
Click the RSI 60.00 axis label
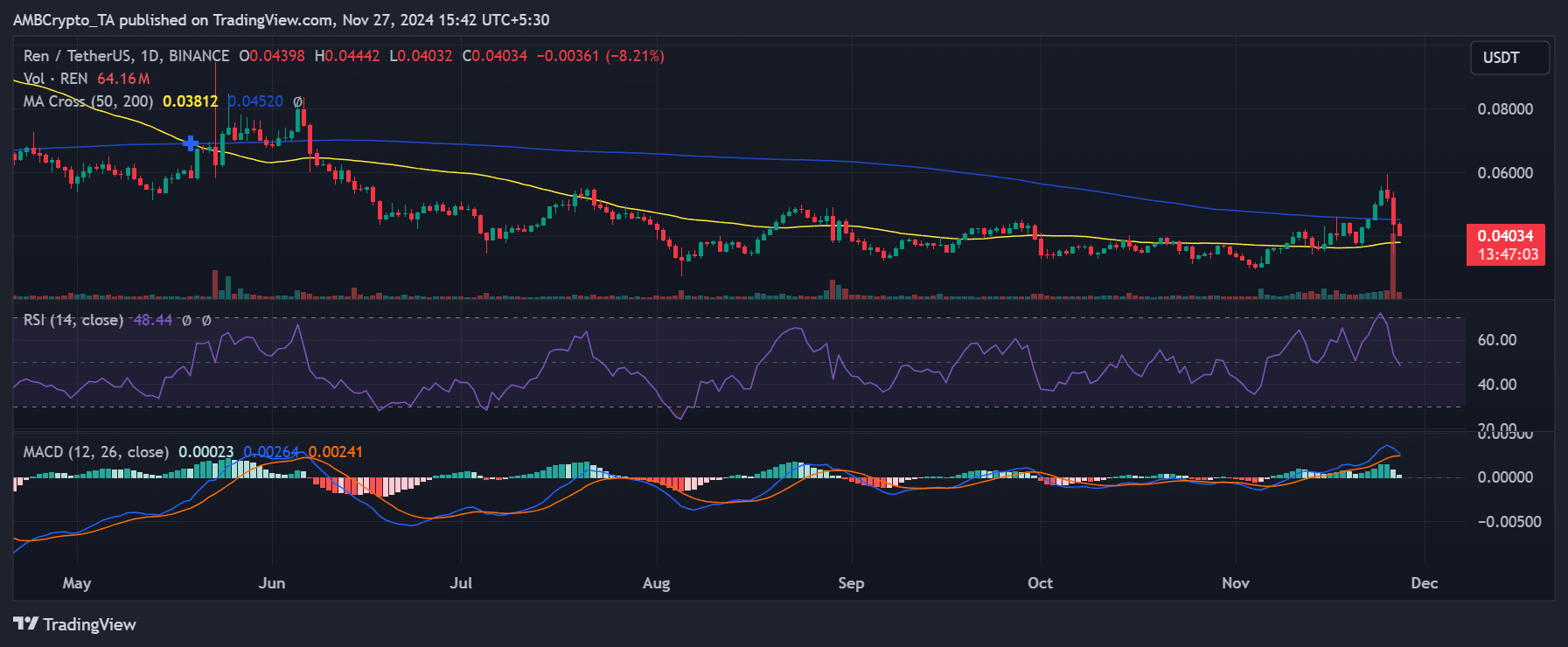click(1497, 340)
